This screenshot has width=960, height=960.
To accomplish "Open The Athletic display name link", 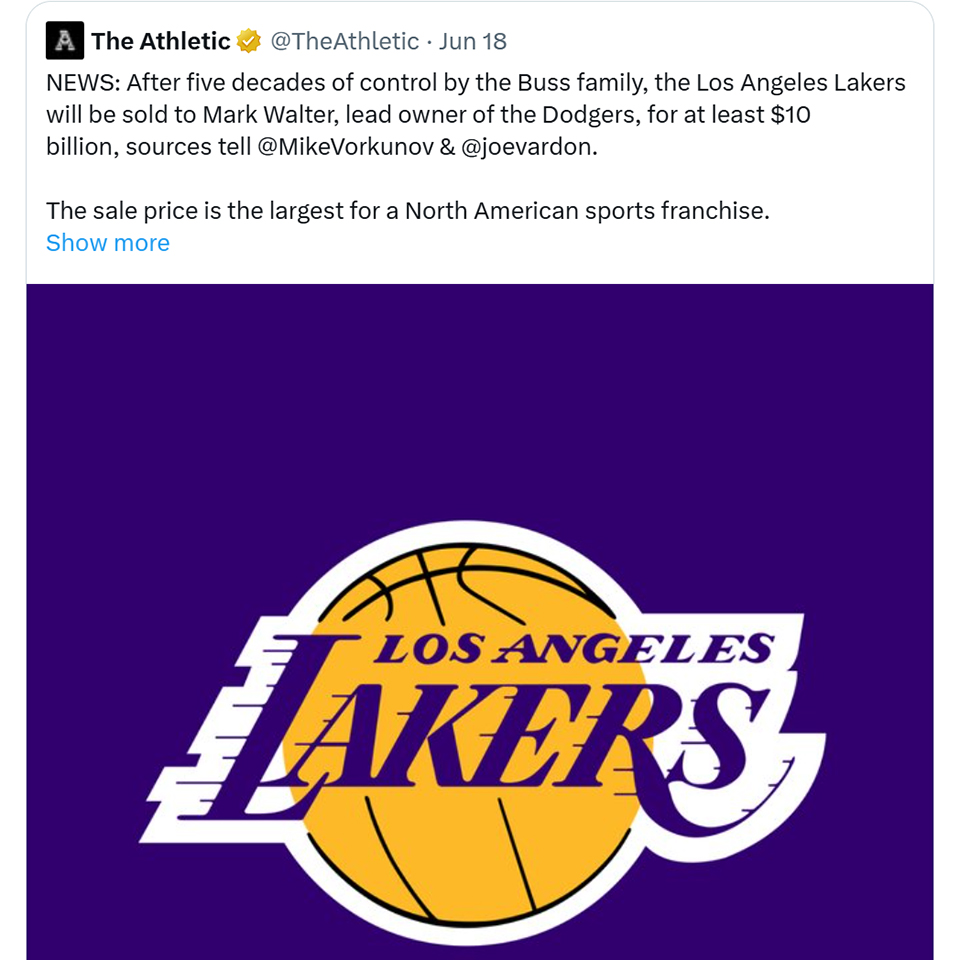I will pos(161,41).
